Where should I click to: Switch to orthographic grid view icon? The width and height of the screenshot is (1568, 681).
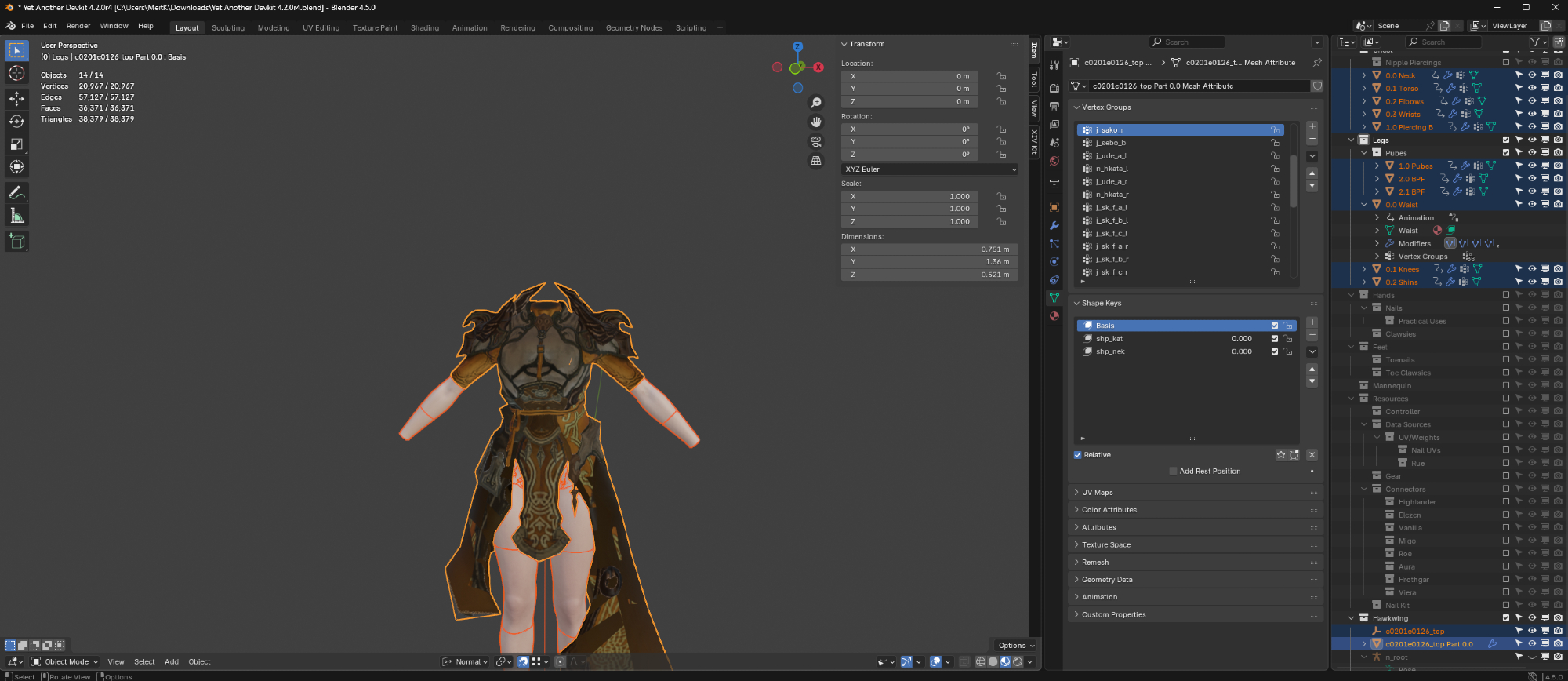click(816, 161)
